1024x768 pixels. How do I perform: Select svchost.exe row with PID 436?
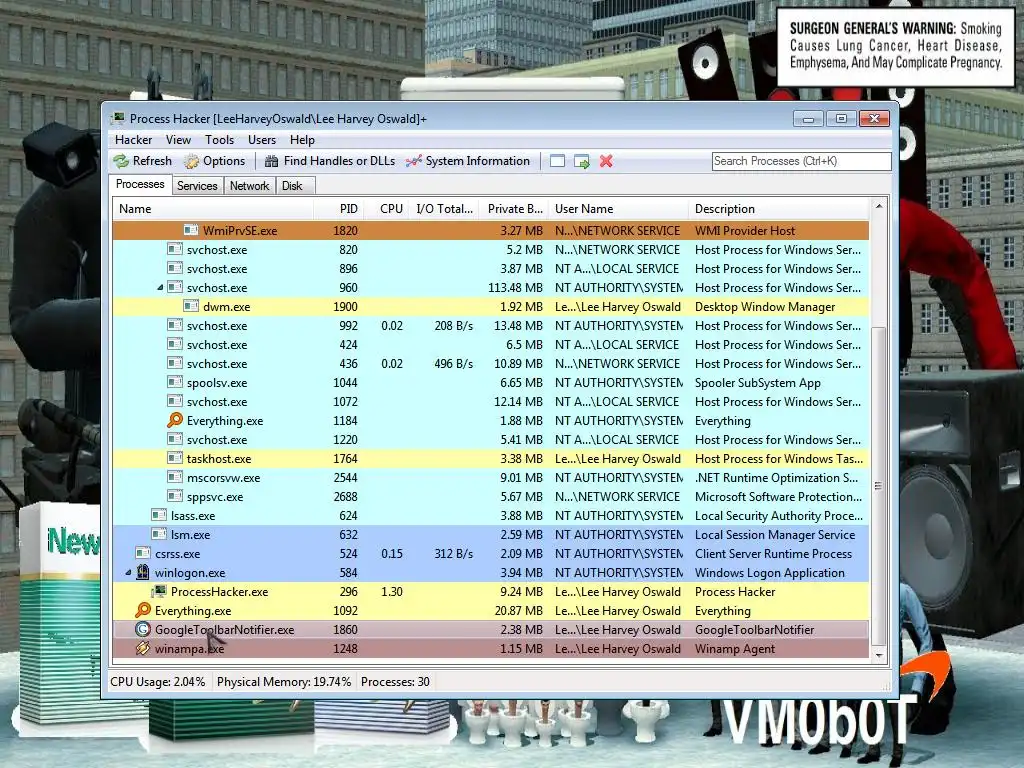491,363
